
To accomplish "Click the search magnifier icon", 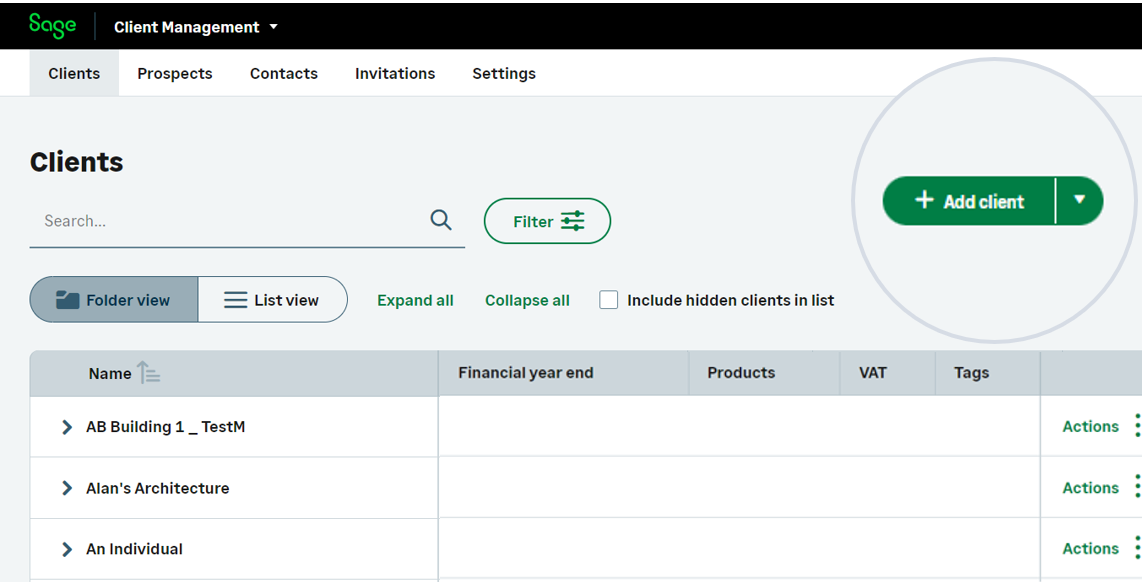I will (x=441, y=220).
